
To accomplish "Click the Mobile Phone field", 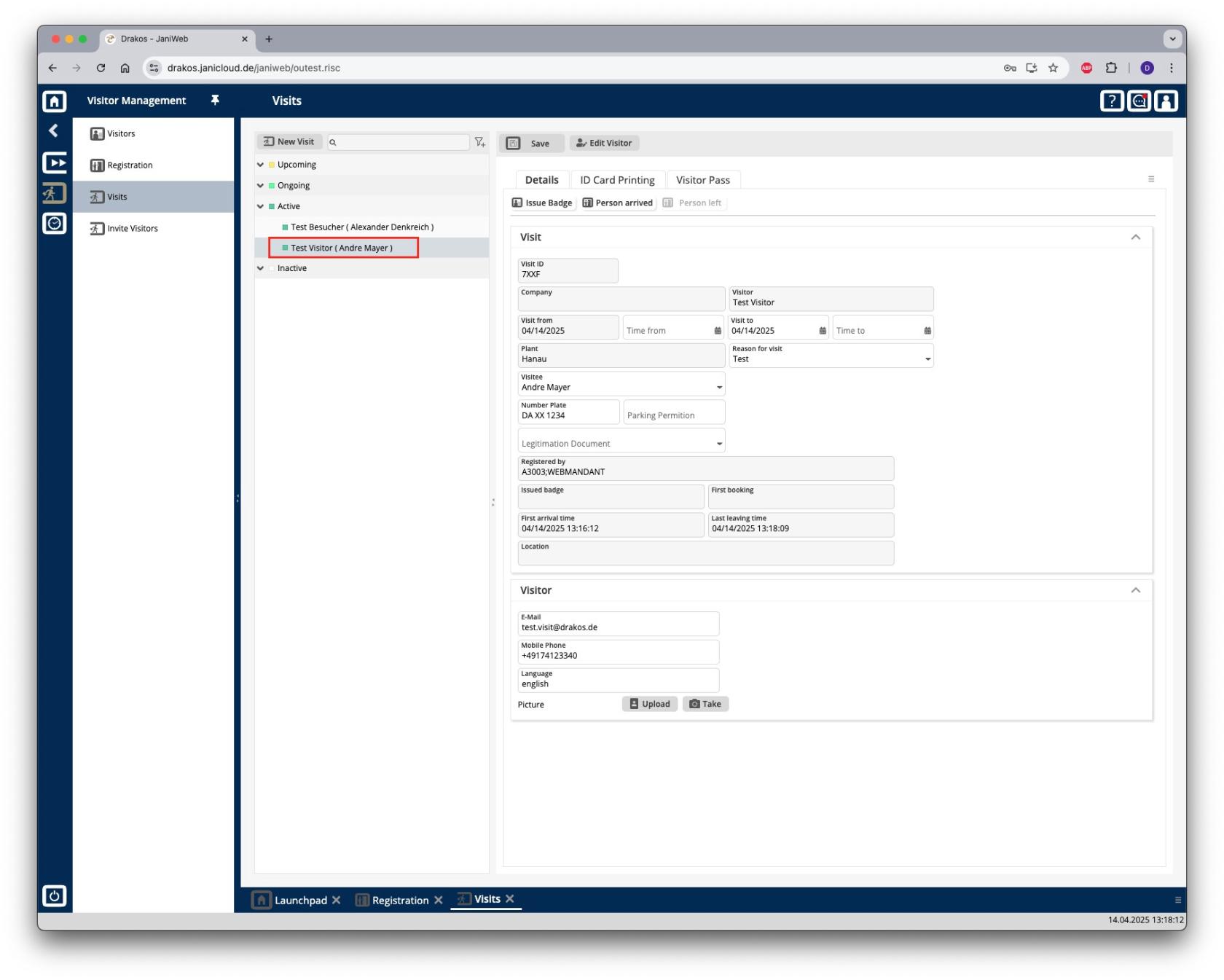I will coord(618,652).
